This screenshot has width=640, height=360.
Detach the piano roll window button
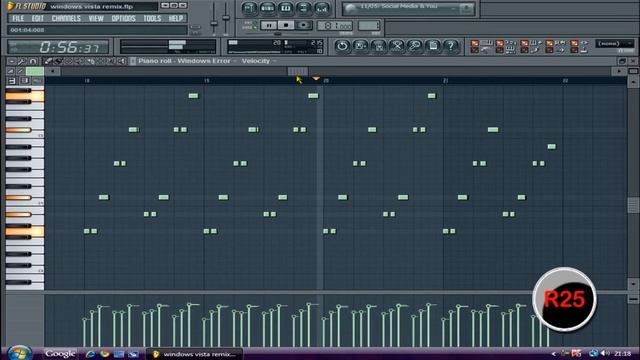[622, 61]
